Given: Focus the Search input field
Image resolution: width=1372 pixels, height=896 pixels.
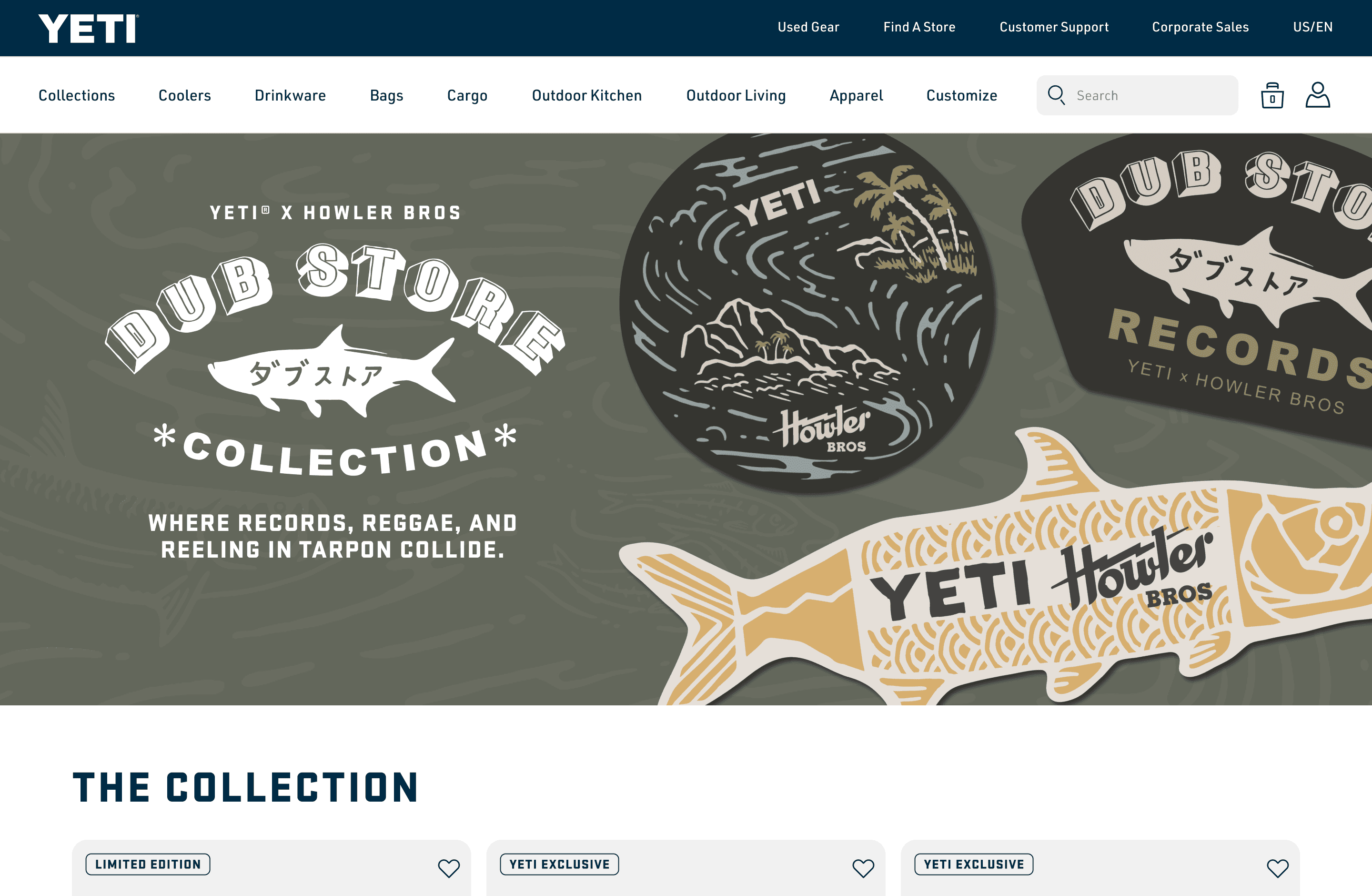Looking at the screenshot, I should click(x=1137, y=95).
